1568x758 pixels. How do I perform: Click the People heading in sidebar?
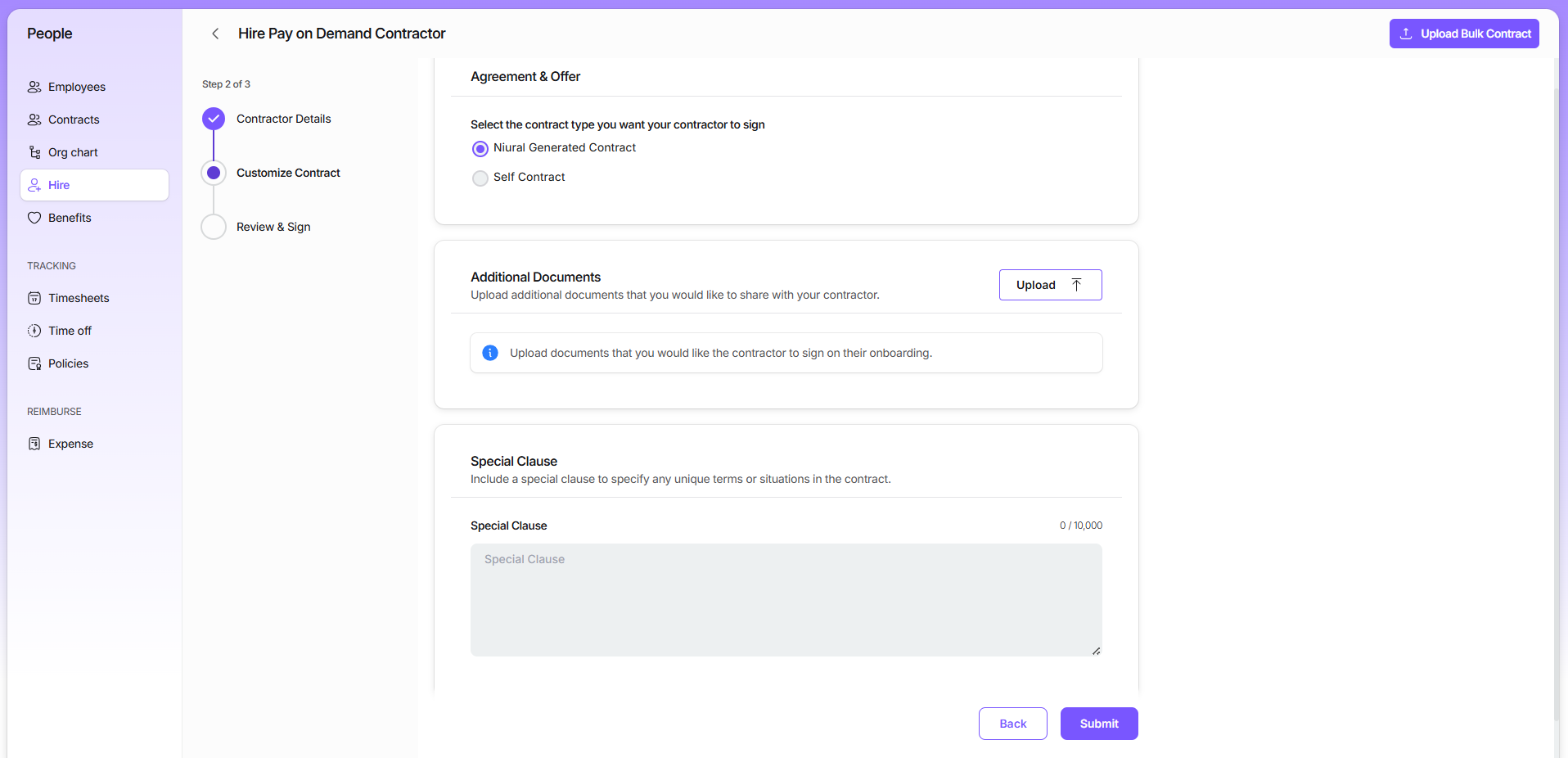[x=49, y=34]
